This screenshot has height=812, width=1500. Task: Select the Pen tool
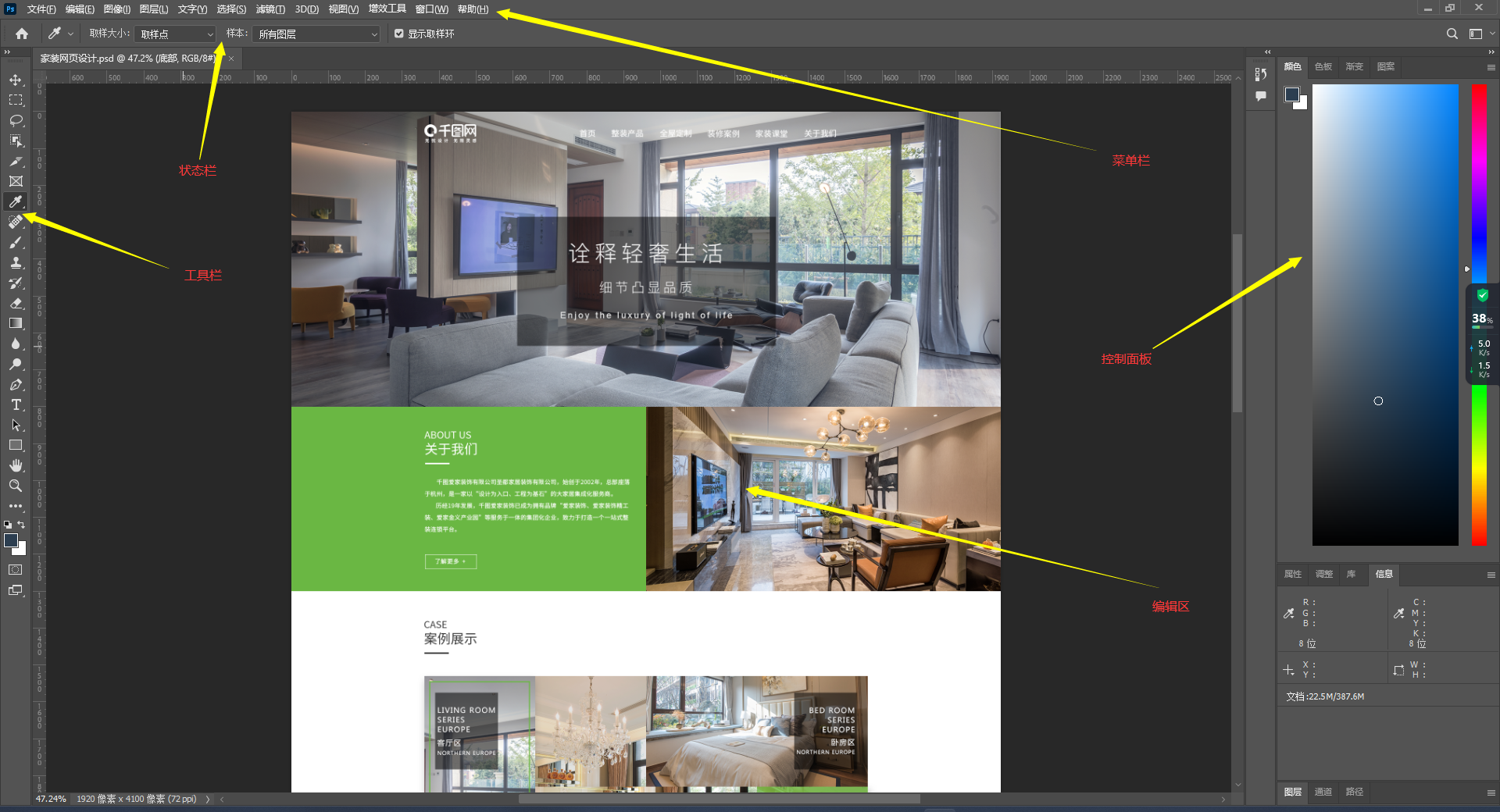click(x=16, y=384)
